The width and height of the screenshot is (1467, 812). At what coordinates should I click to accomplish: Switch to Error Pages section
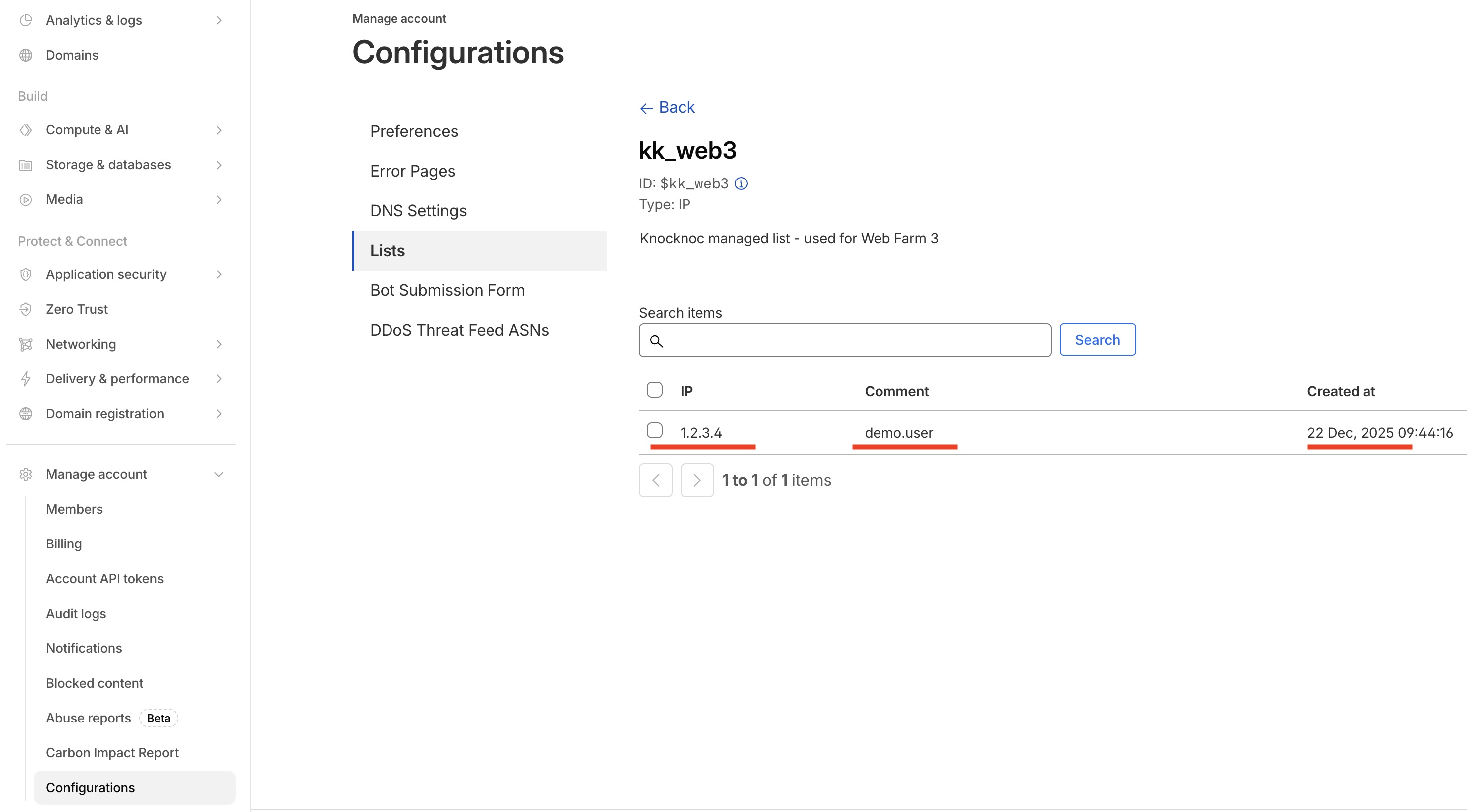click(412, 171)
